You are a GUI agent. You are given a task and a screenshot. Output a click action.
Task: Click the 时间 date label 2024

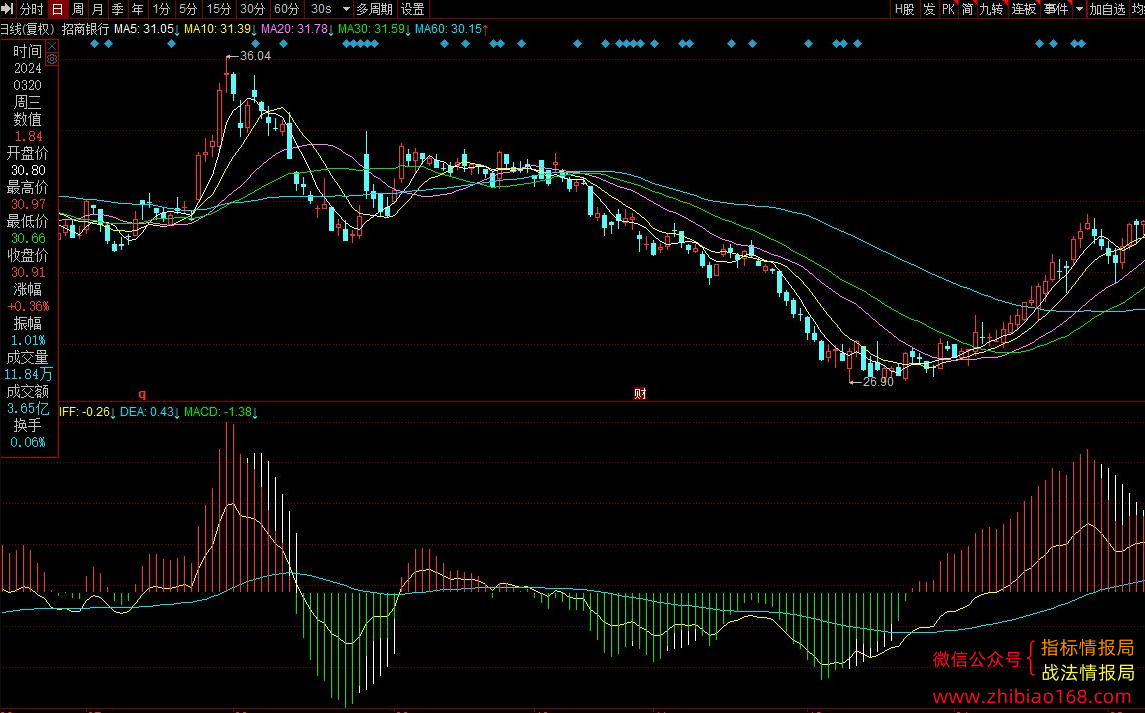[28, 69]
